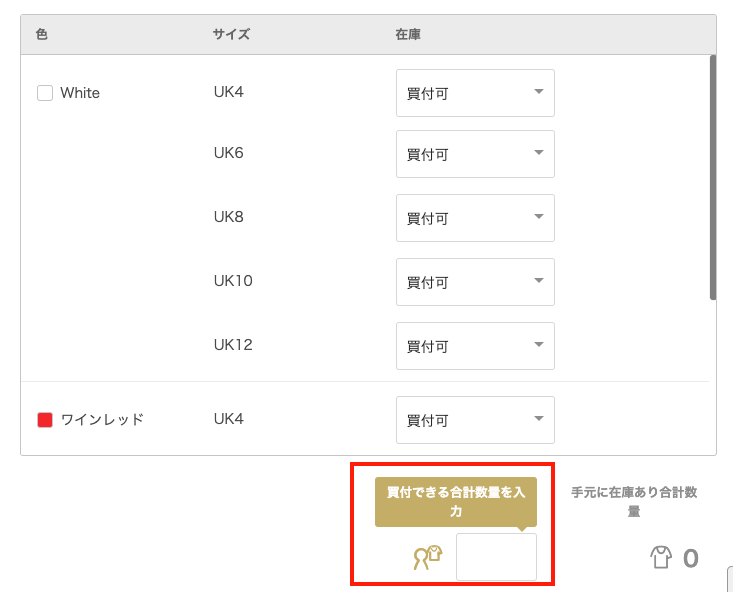Open the UK10 stock status dropdown
This screenshot has height=592, width=733.
click(475, 282)
